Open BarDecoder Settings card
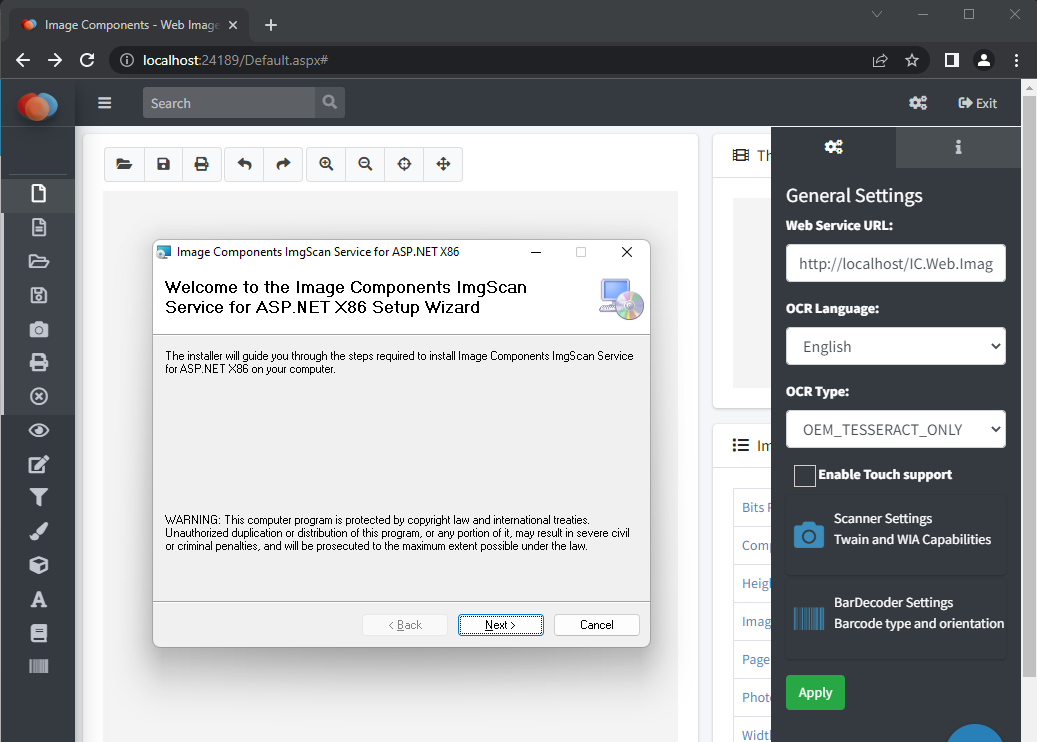This screenshot has width=1037, height=742. click(x=895, y=618)
